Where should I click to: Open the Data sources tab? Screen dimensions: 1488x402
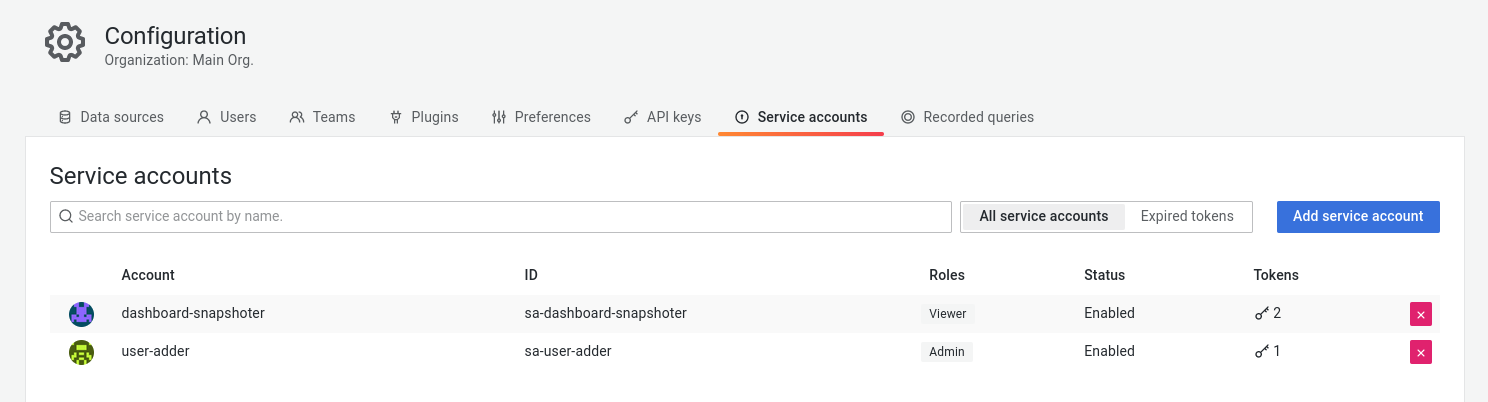click(x=111, y=117)
